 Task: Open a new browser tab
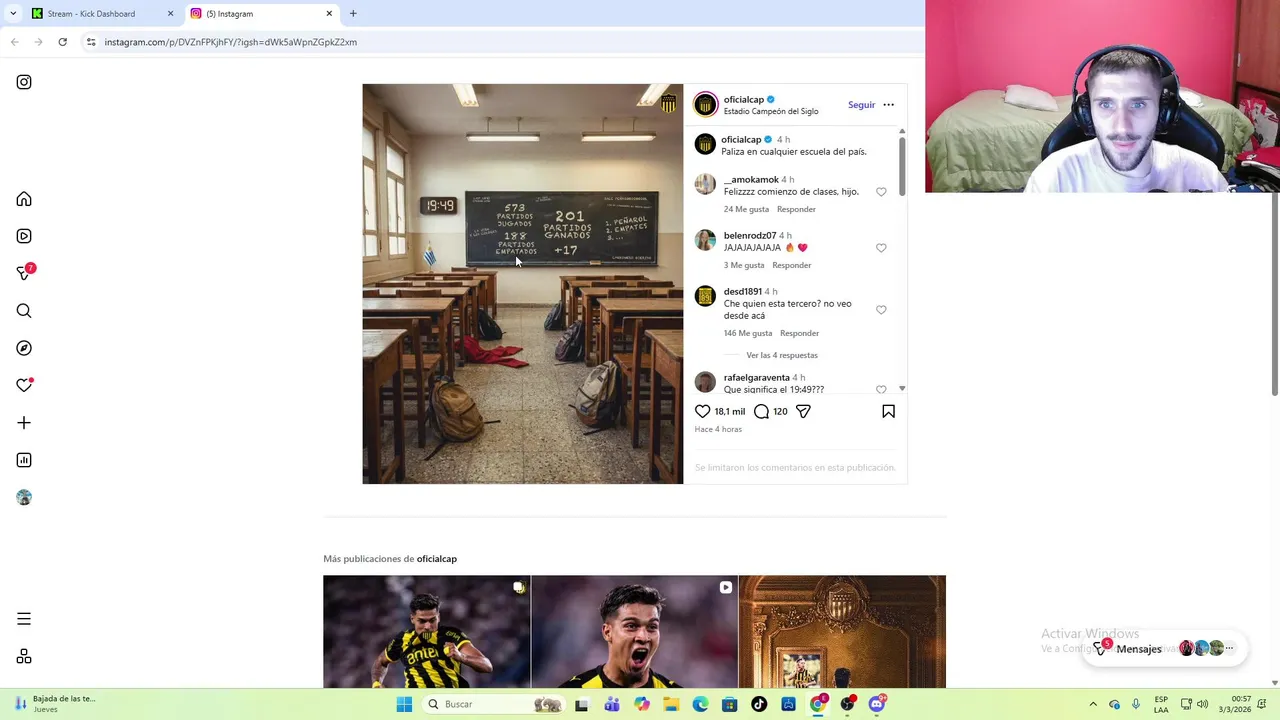(353, 14)
